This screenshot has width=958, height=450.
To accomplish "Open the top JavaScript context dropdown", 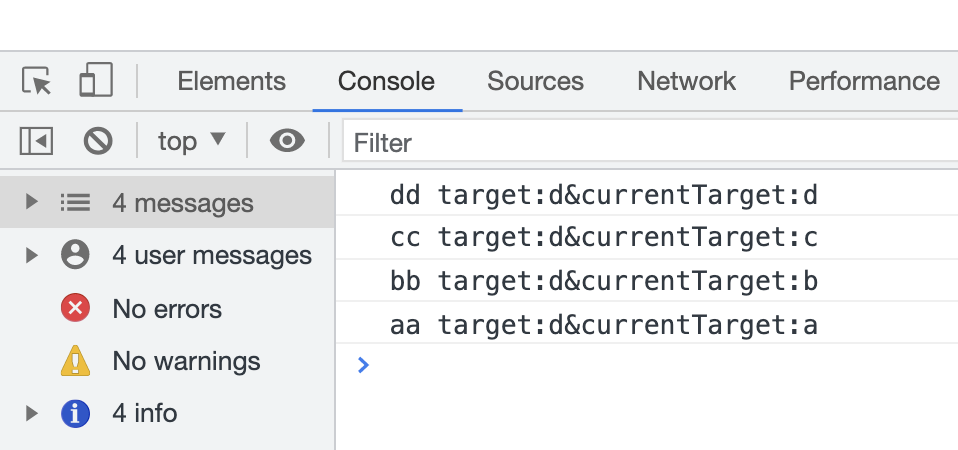I will point(192,142).
